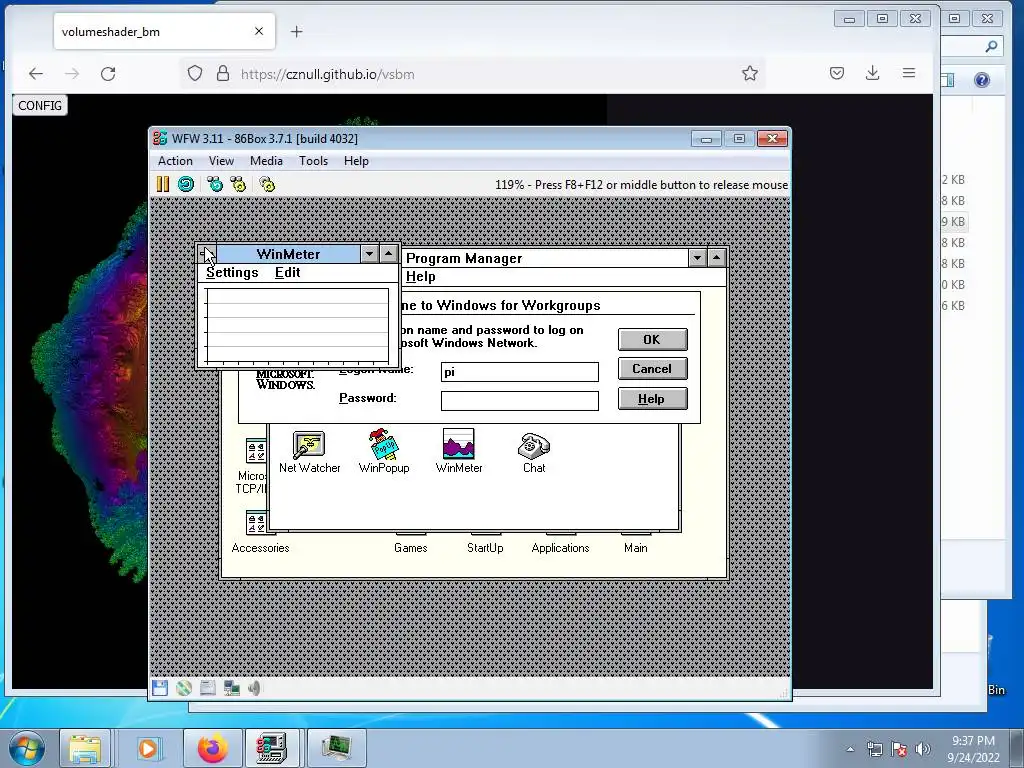Click the padlock site security icon
This screenshot has width=1024, height=768.
click(223, 73)
